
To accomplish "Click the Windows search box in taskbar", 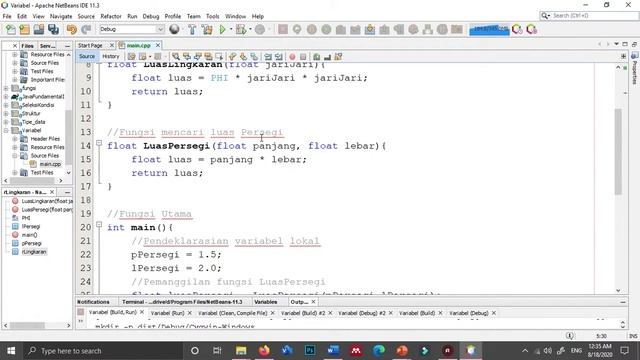I will (104, 351).
